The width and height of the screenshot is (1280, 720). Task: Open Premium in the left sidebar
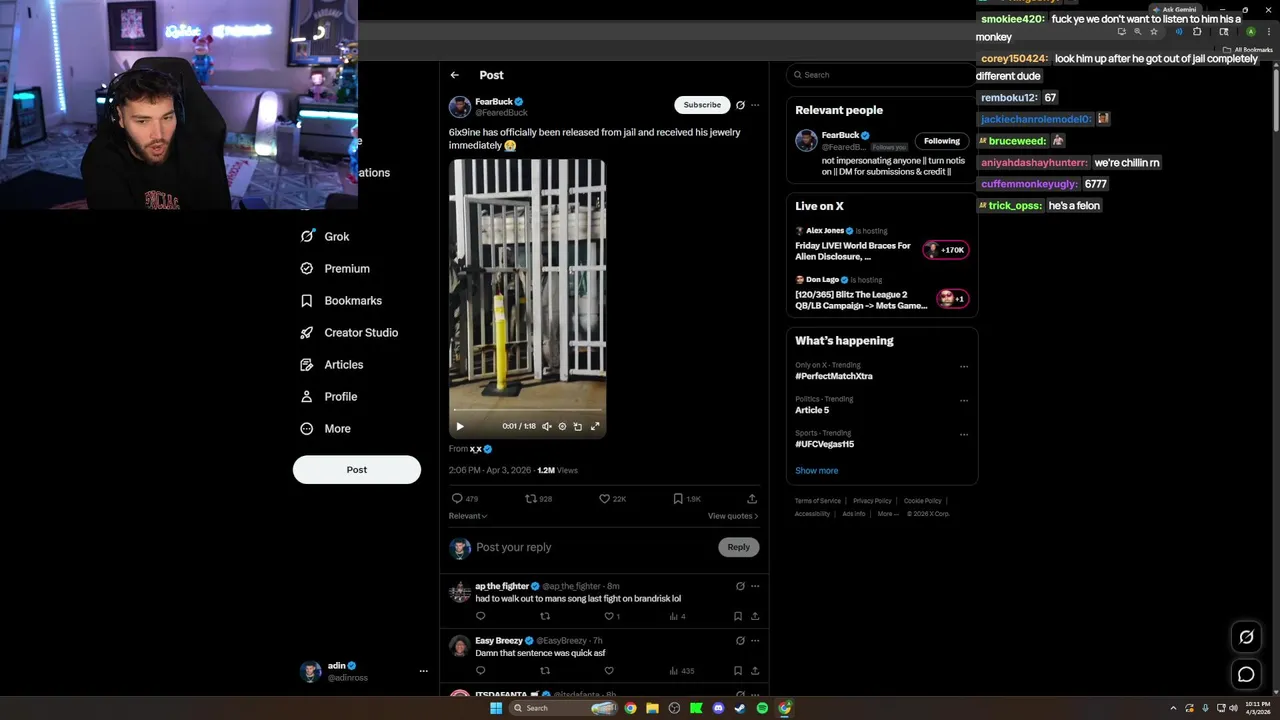pyautogui.click(x=335, y=269)
